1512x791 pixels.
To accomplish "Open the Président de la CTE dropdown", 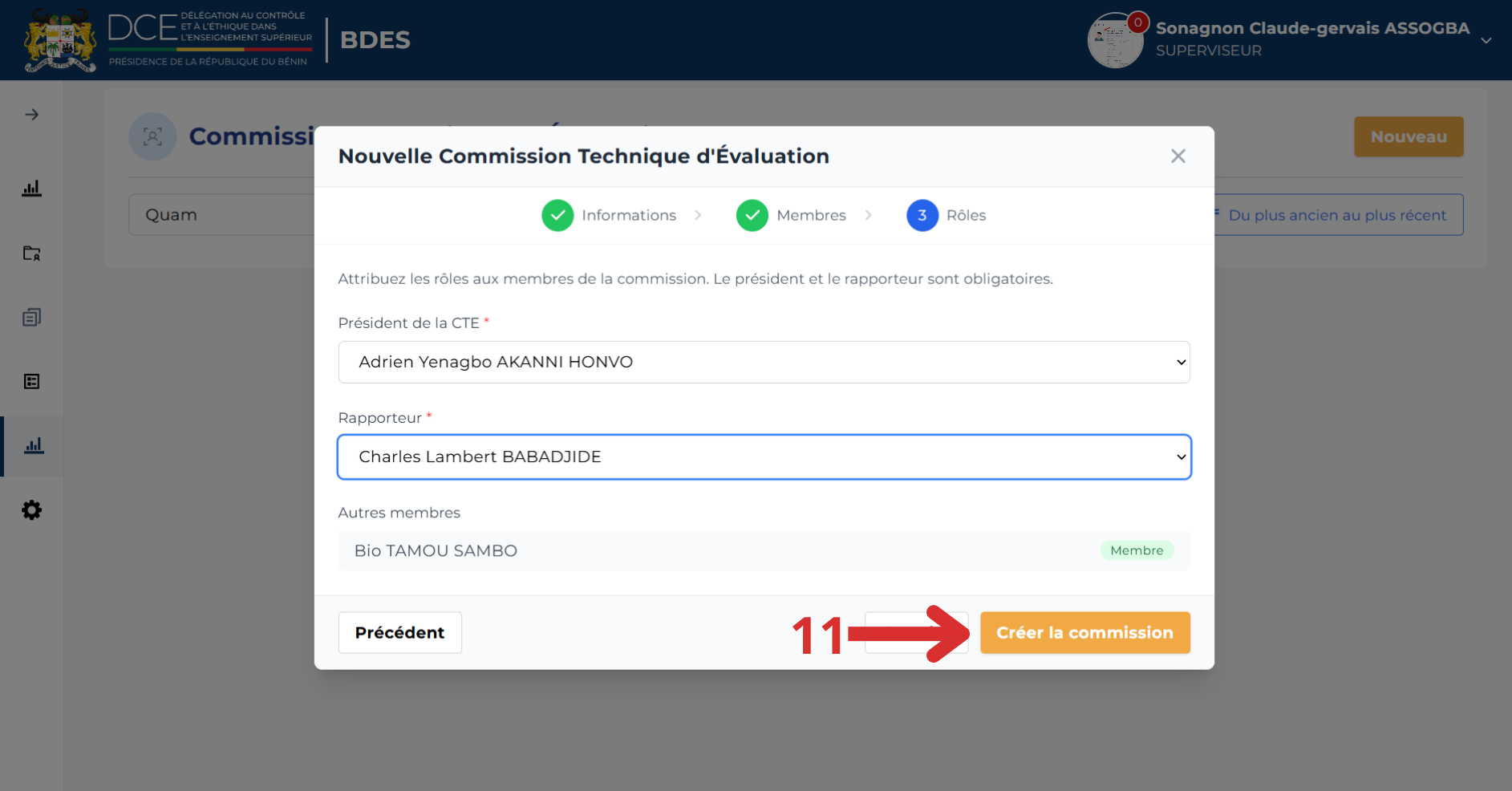I will click(x=764, y=362).
